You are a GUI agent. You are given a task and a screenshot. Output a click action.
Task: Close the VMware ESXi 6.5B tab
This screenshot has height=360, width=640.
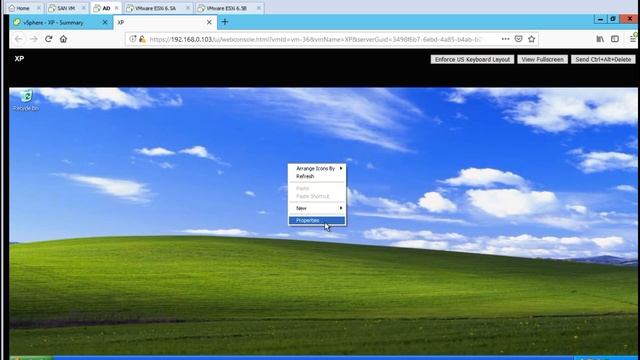tap(259, 8)
